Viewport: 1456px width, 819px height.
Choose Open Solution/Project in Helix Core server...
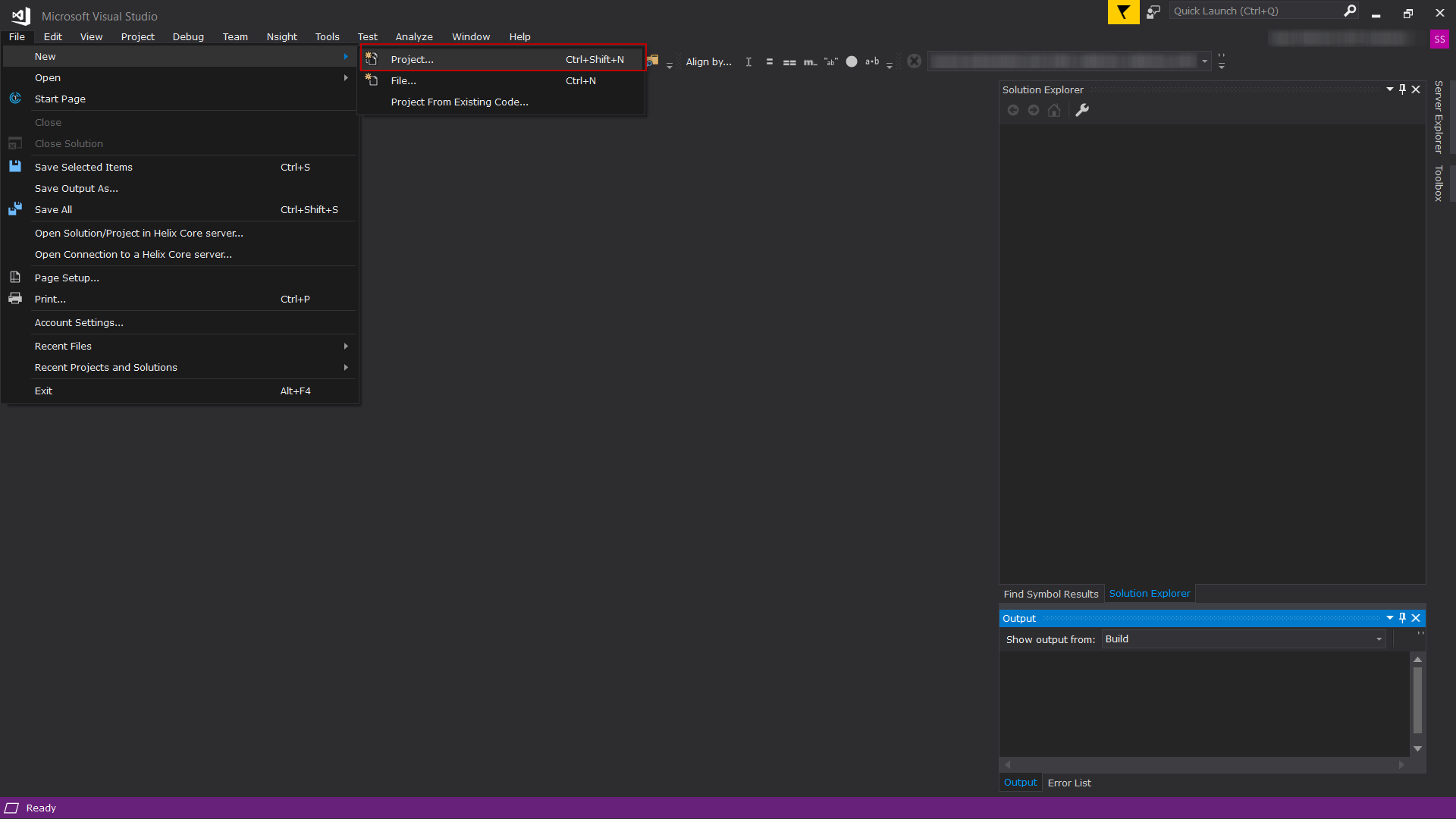click(x=180, y=233)
